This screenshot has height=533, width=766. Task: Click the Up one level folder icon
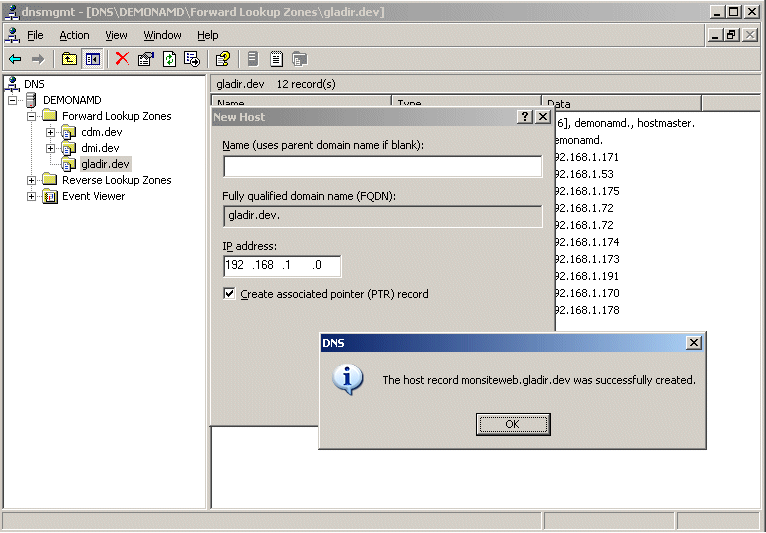click(69, 59)
